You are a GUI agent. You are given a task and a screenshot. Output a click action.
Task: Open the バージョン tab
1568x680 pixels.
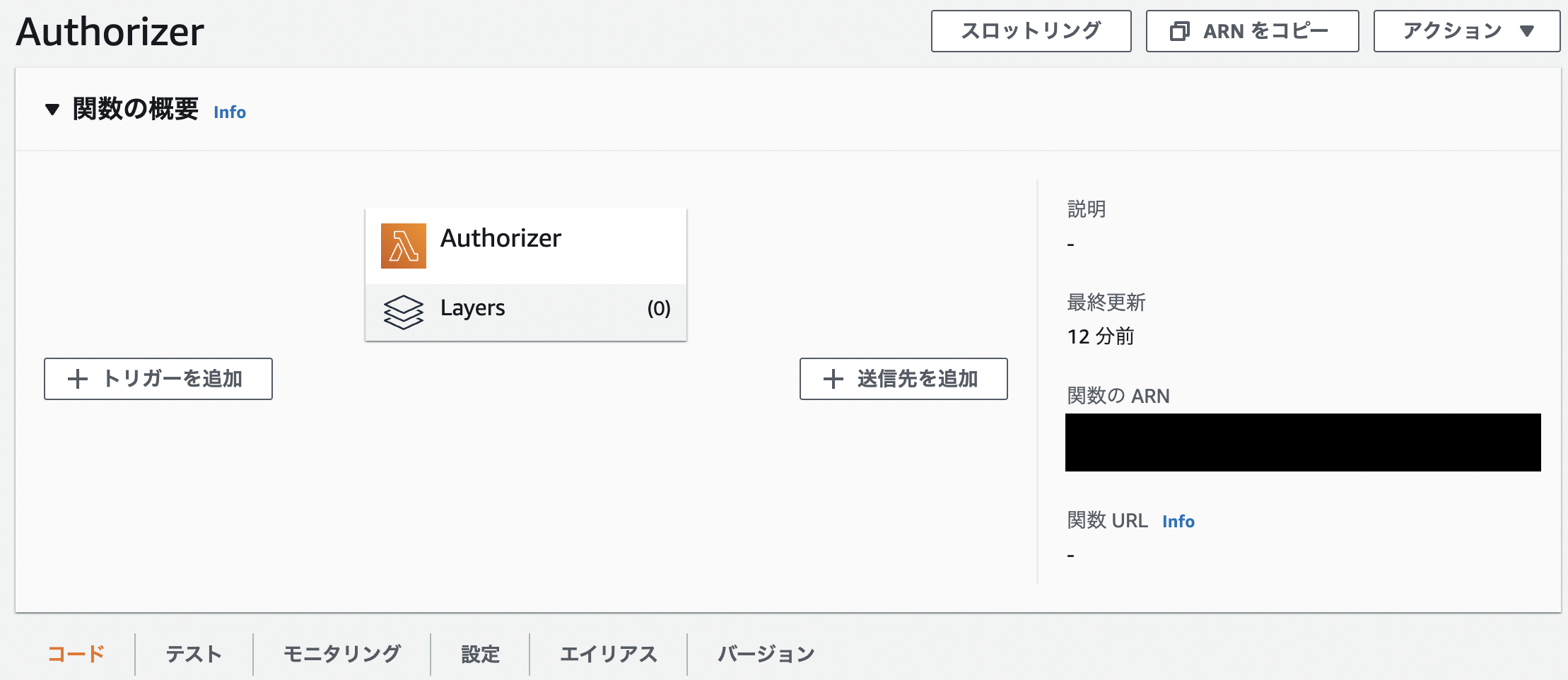coord(766,654)
